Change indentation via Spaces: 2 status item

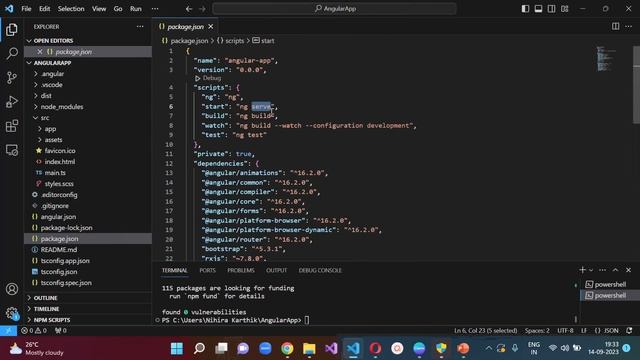pyautogui.click(x=537, y=331)
